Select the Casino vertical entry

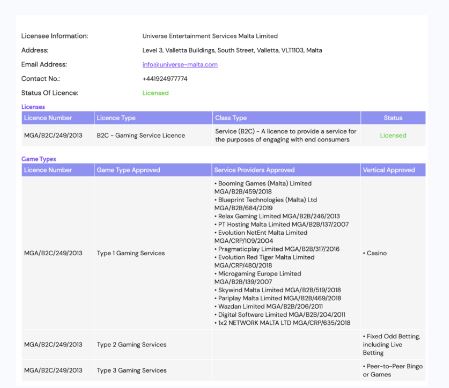click(375, 253)
